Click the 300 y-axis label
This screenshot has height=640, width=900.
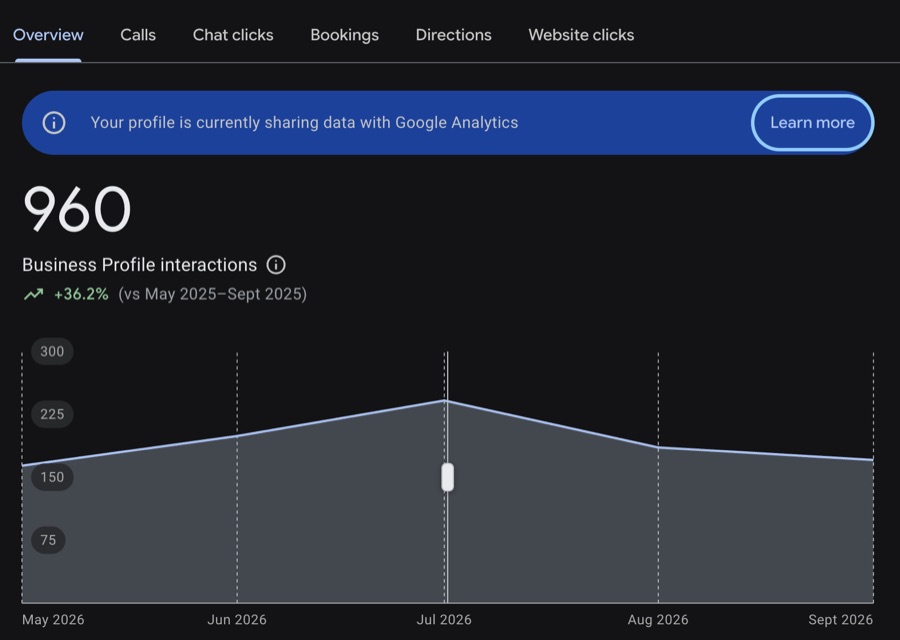click(52, 351)
